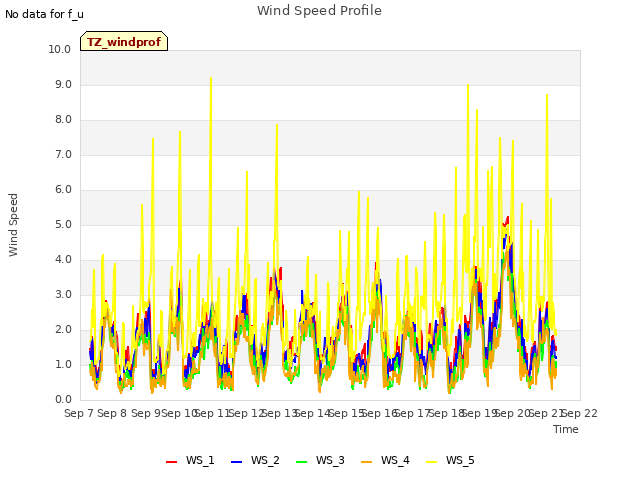
Task: Click the yellow WS_5 legend swatch
Action: pos(431,462)
